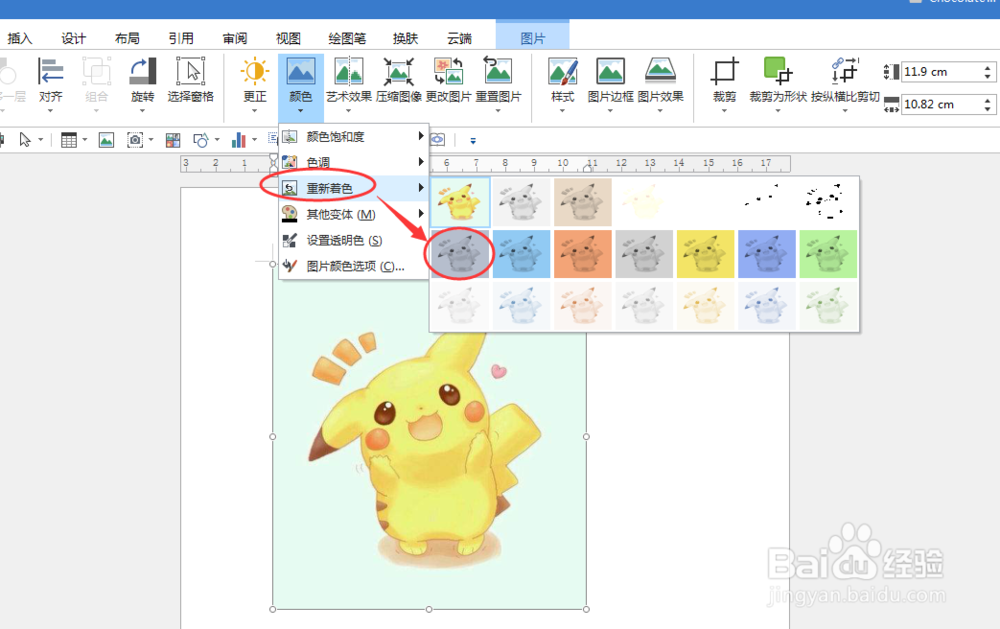Click the chart icon in quick toolbar
This screenshot has width=1000, height=629.
tap(239, 140)
